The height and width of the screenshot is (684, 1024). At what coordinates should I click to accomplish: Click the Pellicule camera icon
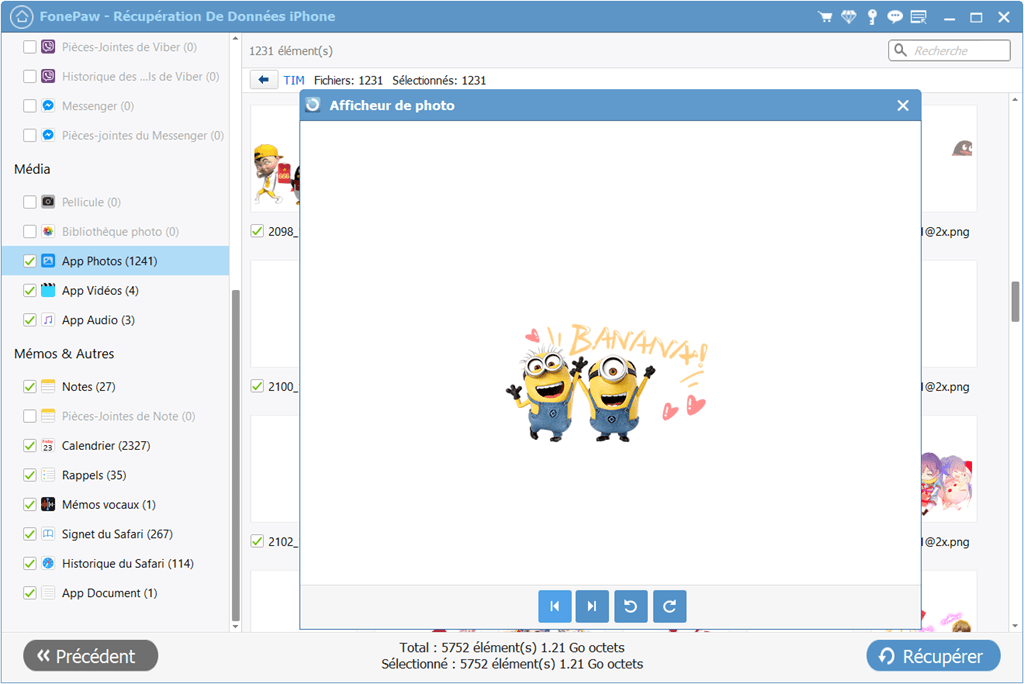pyautogui.click(x=48, y=202)
